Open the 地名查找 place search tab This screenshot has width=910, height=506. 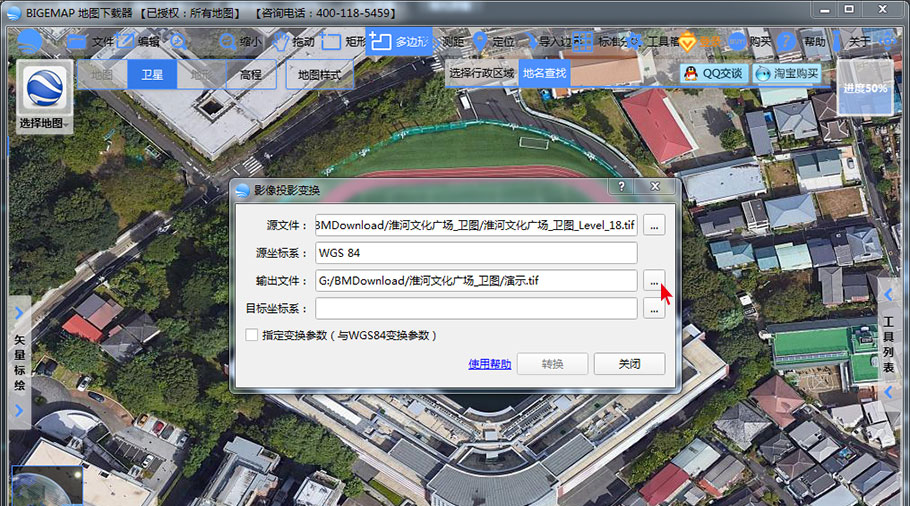pyautogui.click(x=544, y=73)
